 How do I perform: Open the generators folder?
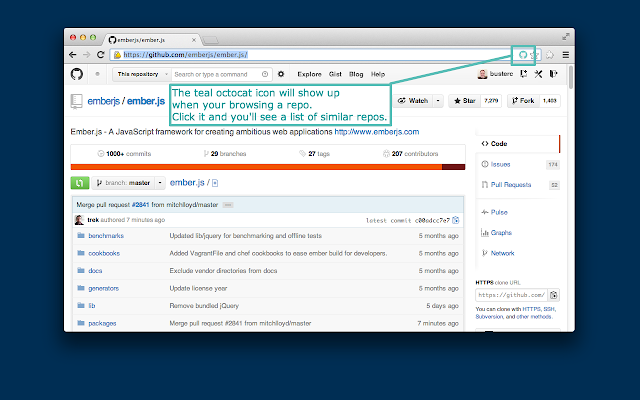pos(103,288)
